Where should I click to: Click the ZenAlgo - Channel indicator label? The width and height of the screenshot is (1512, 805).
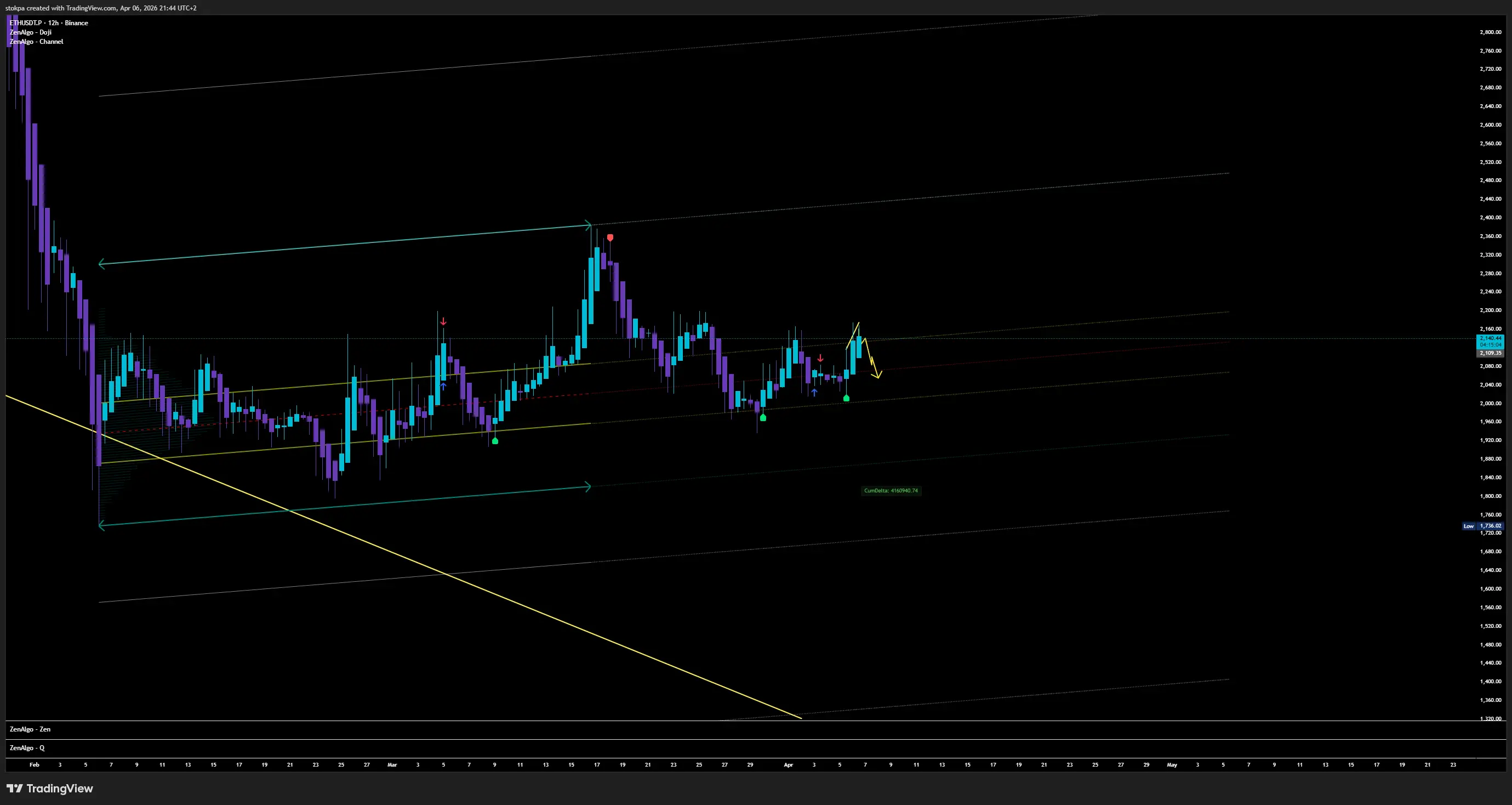tap(36, 42)
